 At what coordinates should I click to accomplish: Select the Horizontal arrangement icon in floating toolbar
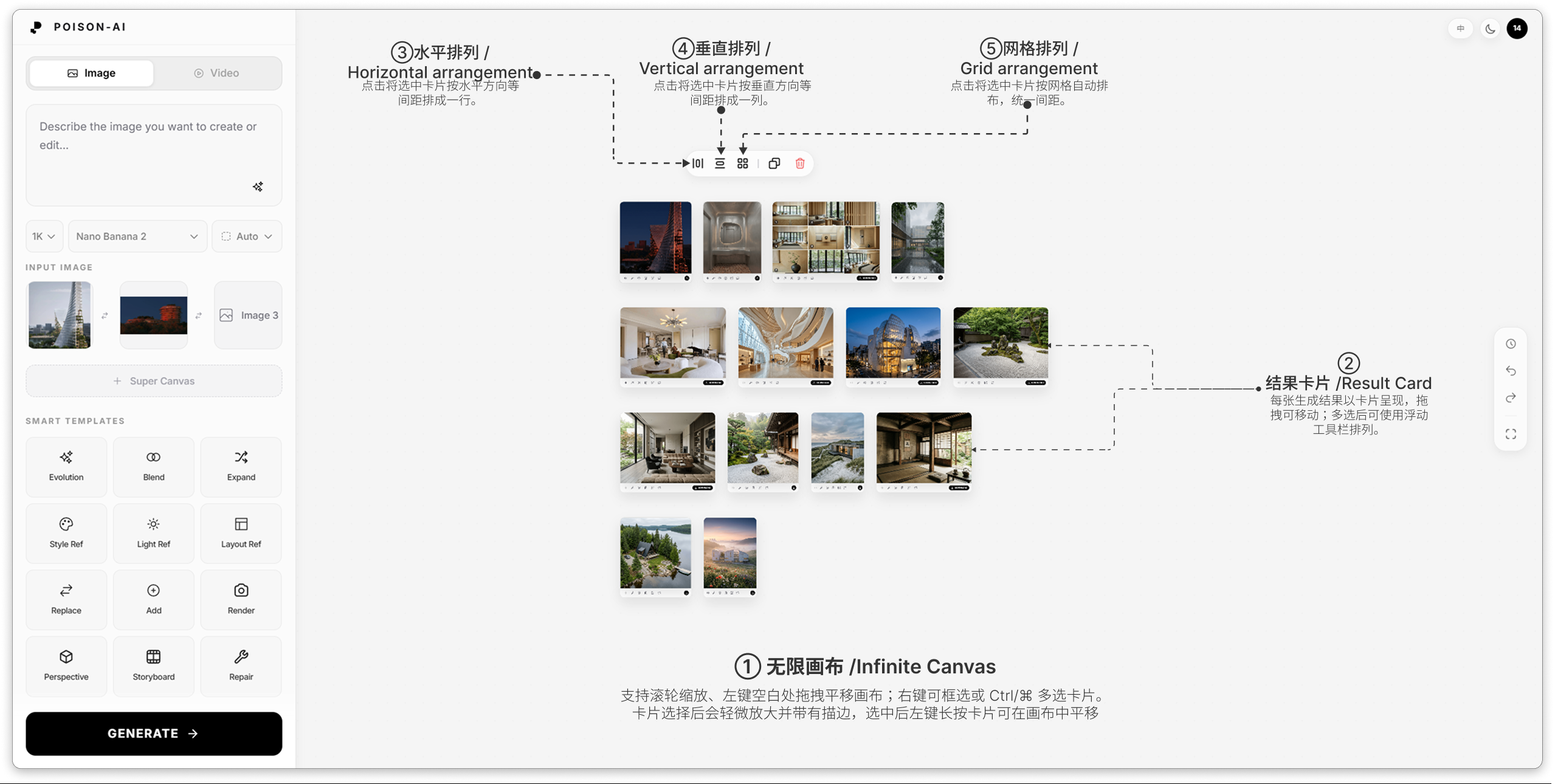pos(697,163)
